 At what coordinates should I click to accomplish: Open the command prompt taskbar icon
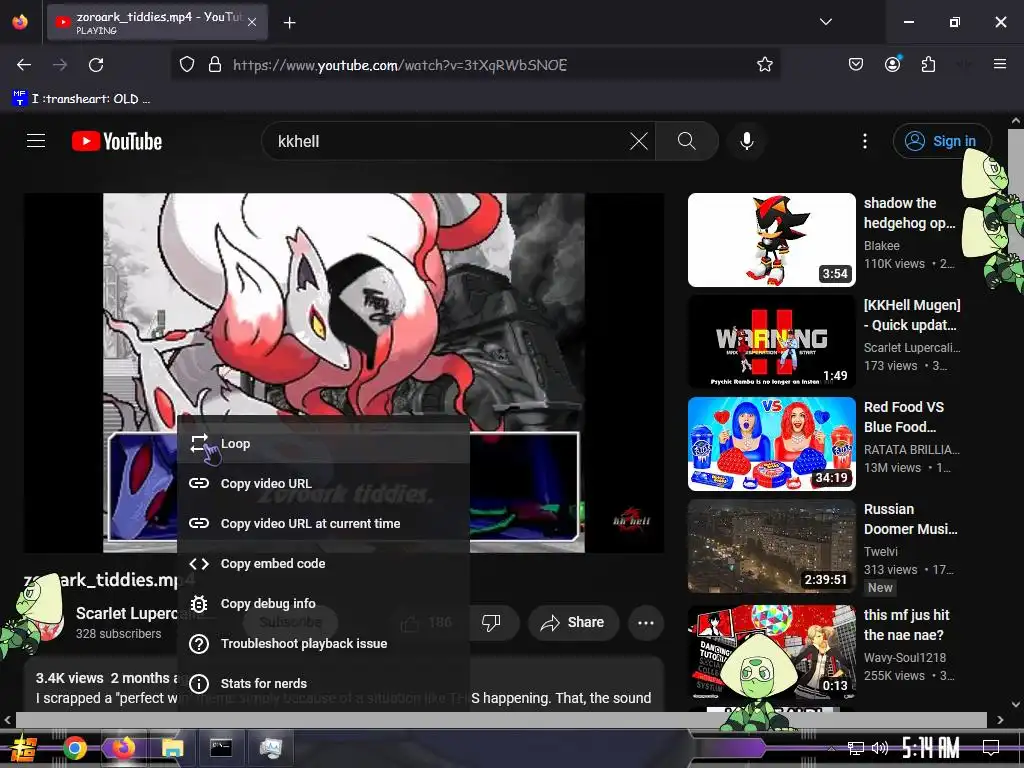point(221,748)
